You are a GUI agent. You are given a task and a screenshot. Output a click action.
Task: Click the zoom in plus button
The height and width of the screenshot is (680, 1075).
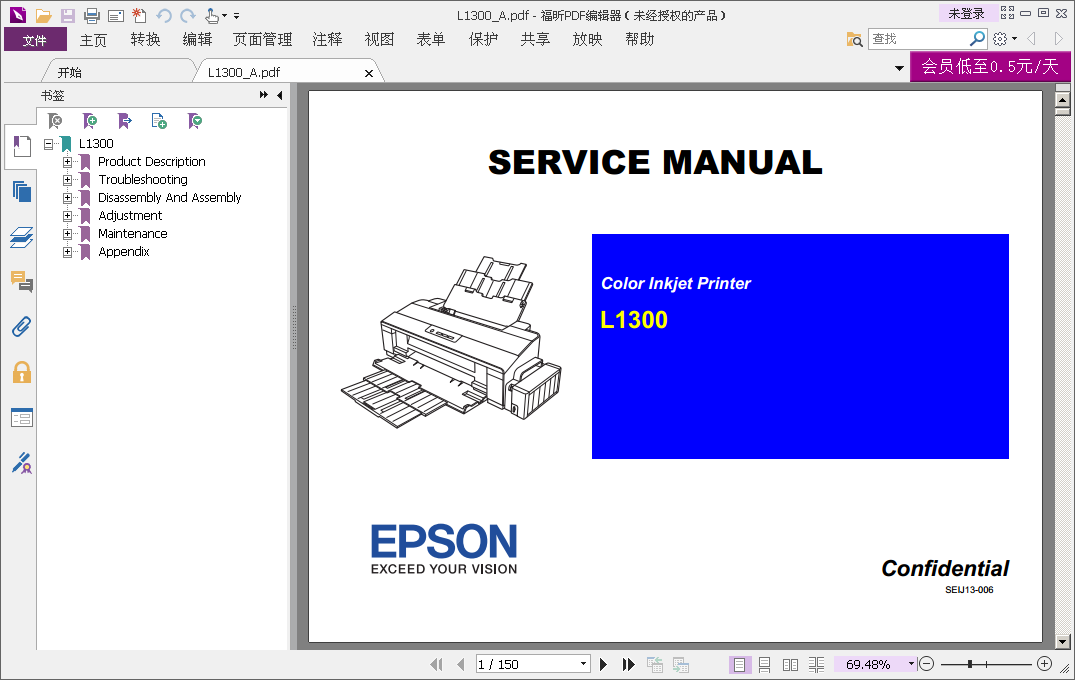point(1044,664)
